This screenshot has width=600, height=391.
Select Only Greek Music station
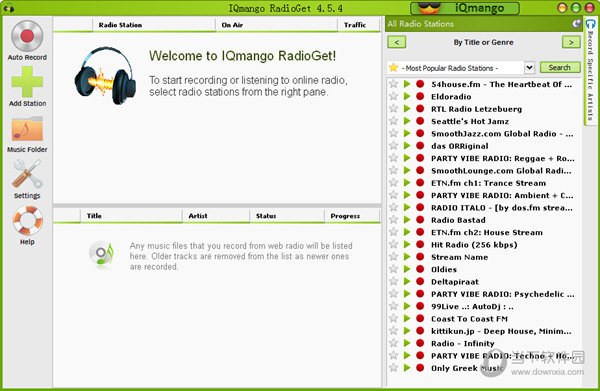tap(468, 368)
